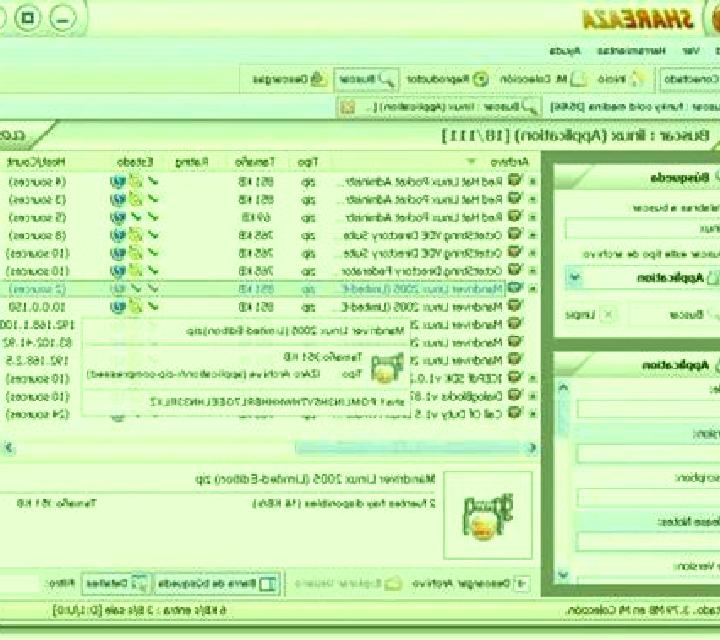Screen dimensions: 720x640
Task: Click the up arrow of Application panel scrollbar
Action: click(x=563, y=388)
